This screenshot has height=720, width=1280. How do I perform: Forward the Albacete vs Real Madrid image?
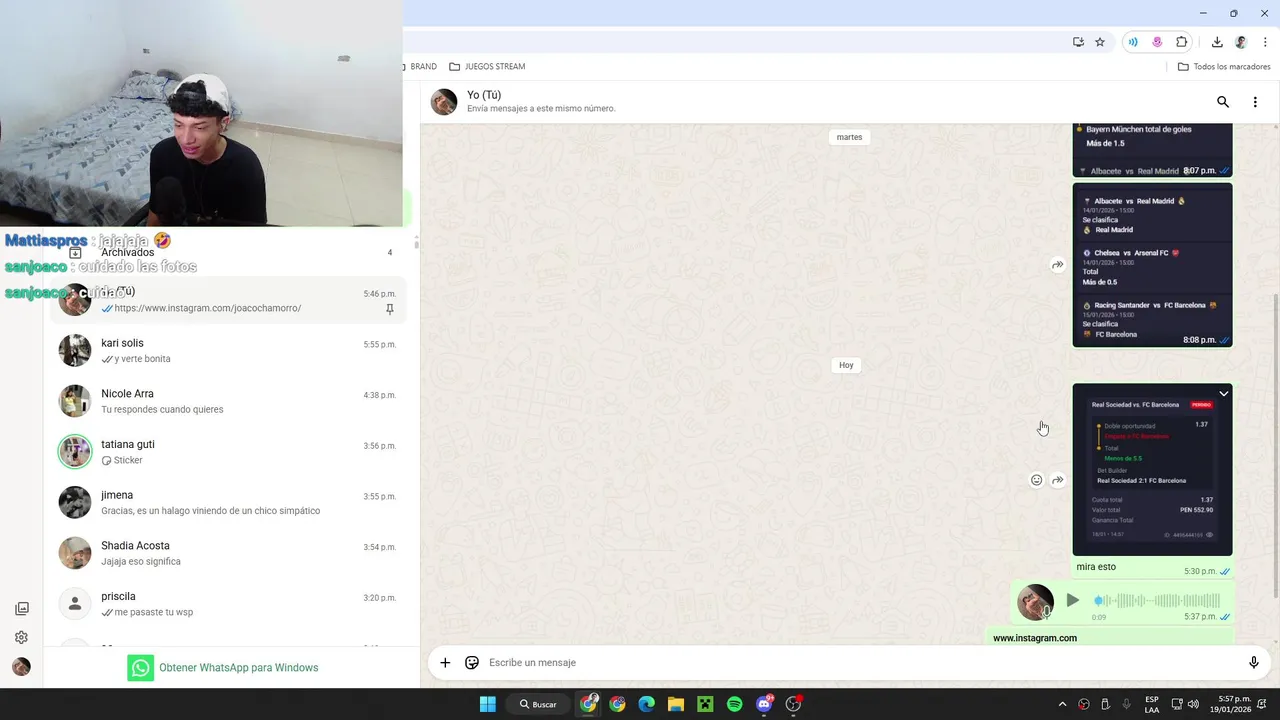[1057, 265]
